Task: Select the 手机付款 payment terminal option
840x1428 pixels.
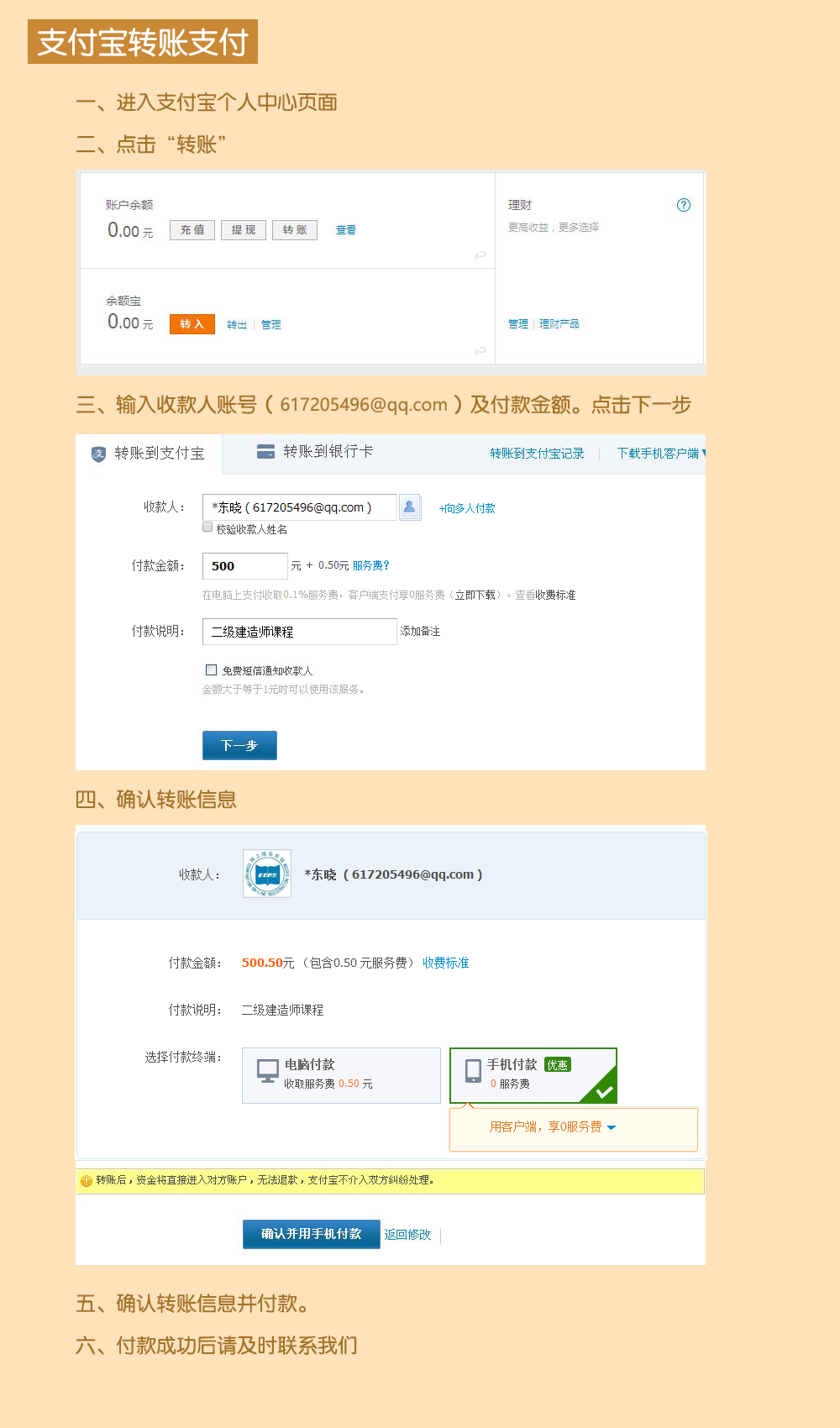Action: pos(533,1075)
